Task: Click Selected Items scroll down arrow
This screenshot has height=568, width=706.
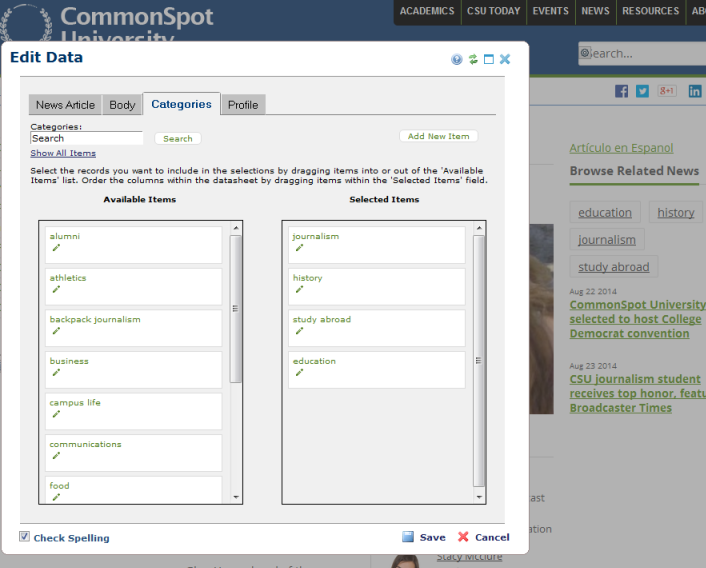Action: click(x=479, y=497)
